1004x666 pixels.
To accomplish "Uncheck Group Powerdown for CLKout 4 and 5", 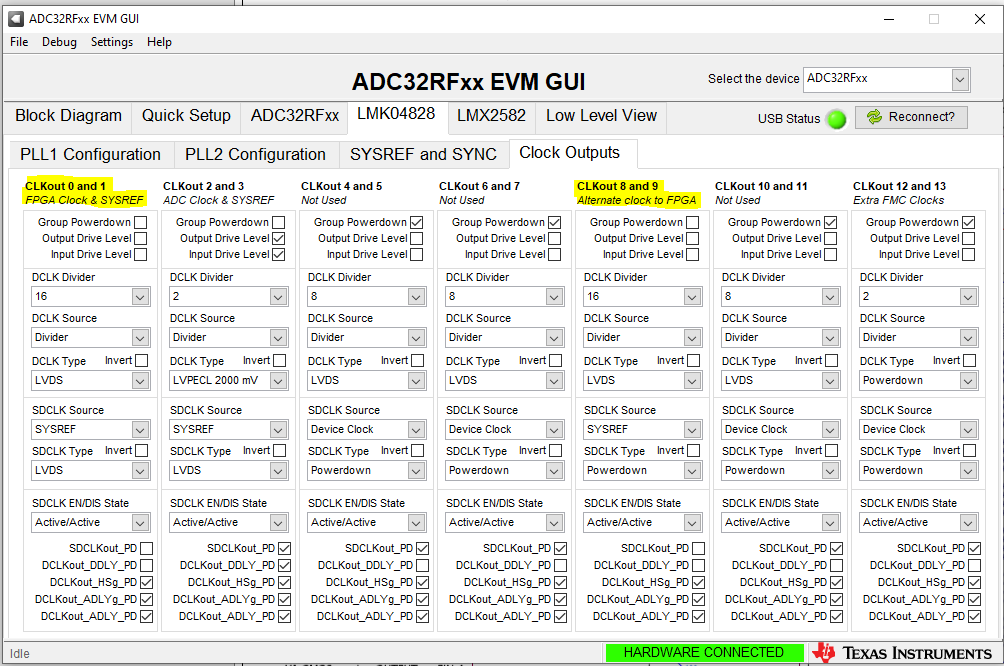I will pyautogui.click(x=417, y=222).
